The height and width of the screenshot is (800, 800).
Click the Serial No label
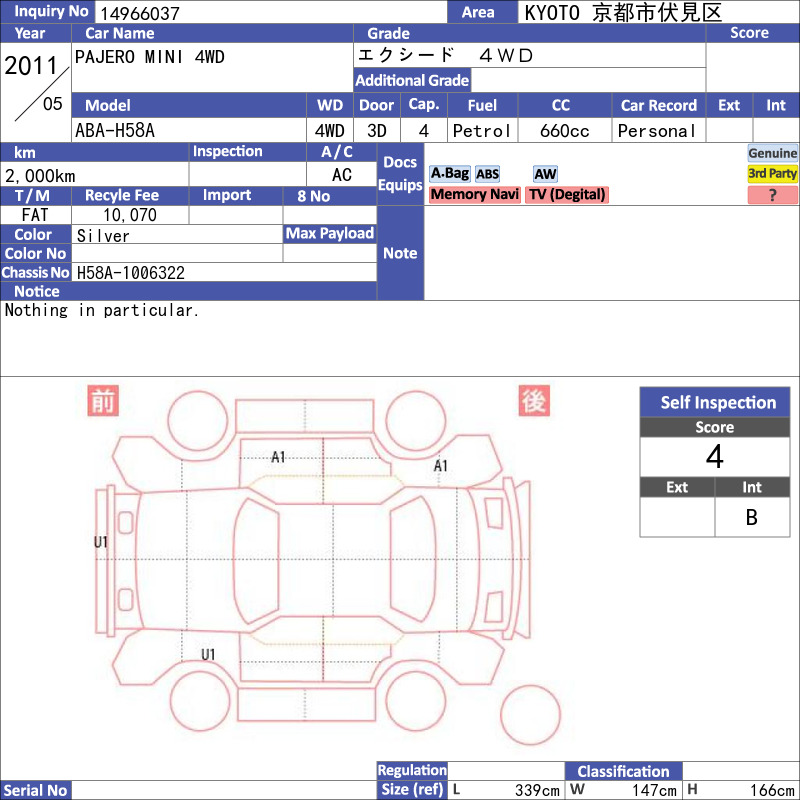(x=35, y=790)
